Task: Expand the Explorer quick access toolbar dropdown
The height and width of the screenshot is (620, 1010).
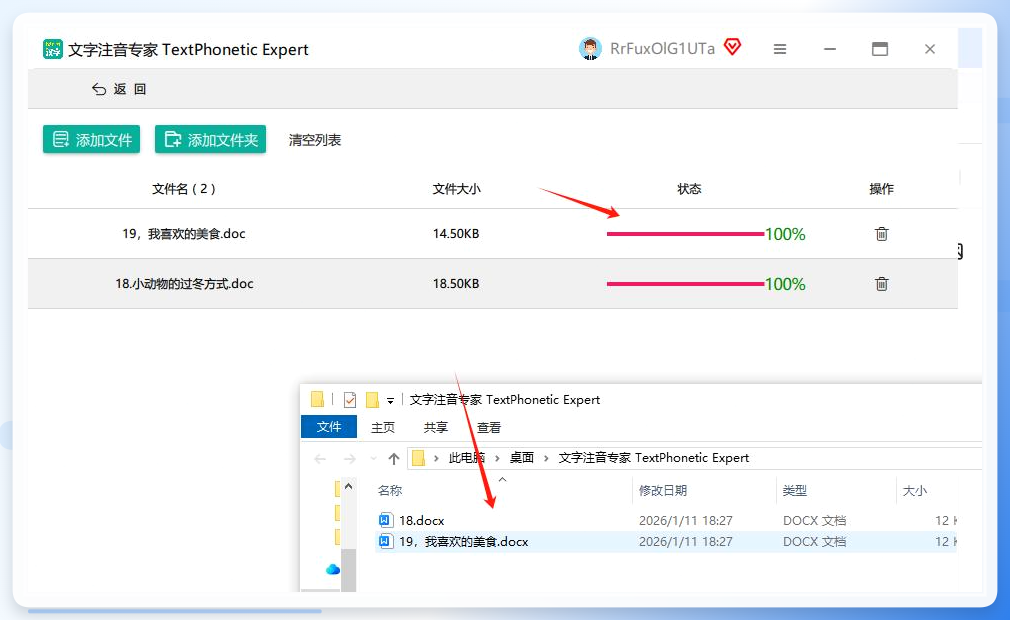Action: coord(390,400)
